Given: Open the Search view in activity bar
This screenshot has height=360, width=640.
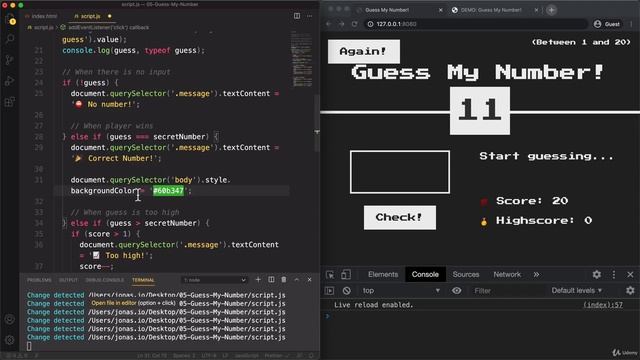Looking at the screenshot, I should 10,39.
